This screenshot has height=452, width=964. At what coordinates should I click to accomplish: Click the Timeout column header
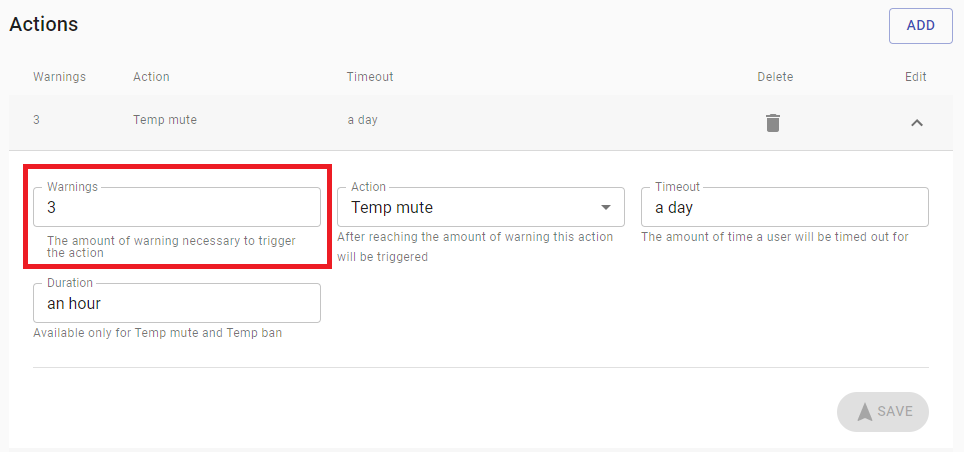pyautogui.click(x=369, y=77)
